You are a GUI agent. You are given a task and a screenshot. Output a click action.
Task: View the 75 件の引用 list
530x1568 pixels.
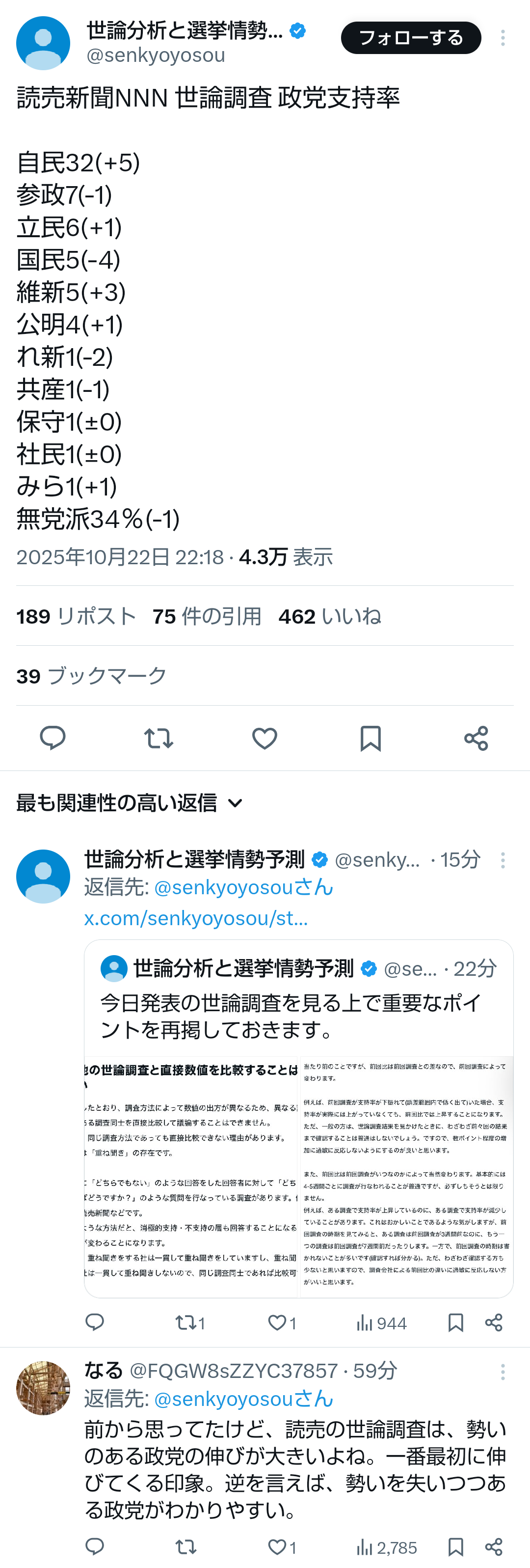tap(207, 616)
